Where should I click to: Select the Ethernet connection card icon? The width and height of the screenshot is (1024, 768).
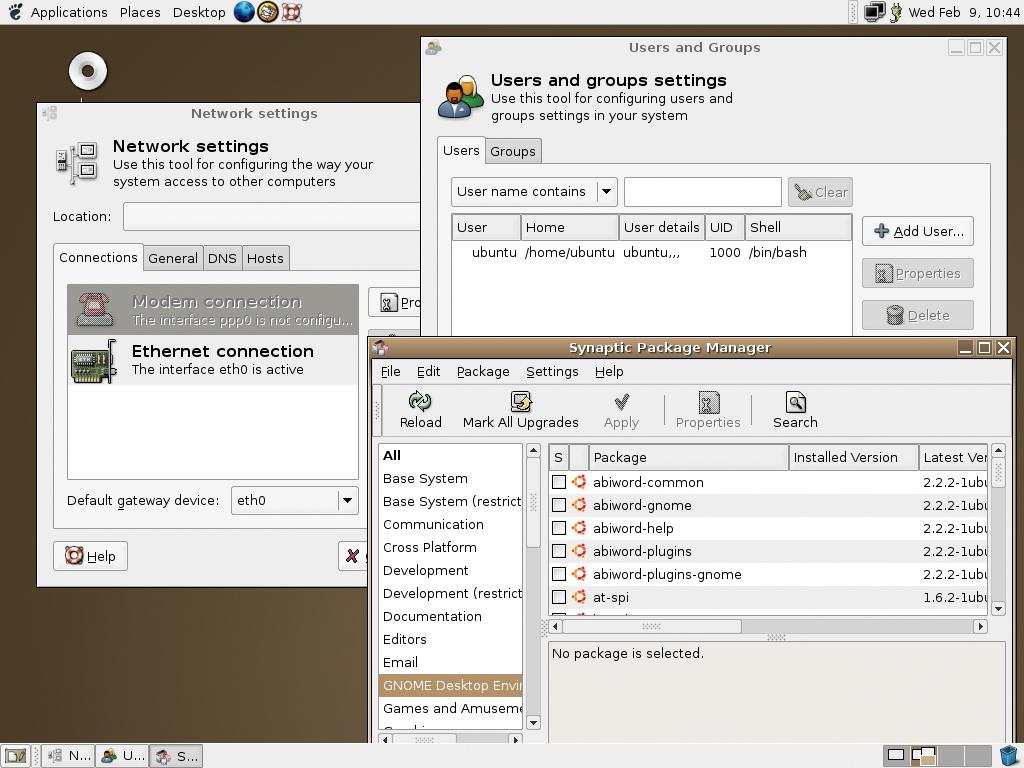click(94, 360)
